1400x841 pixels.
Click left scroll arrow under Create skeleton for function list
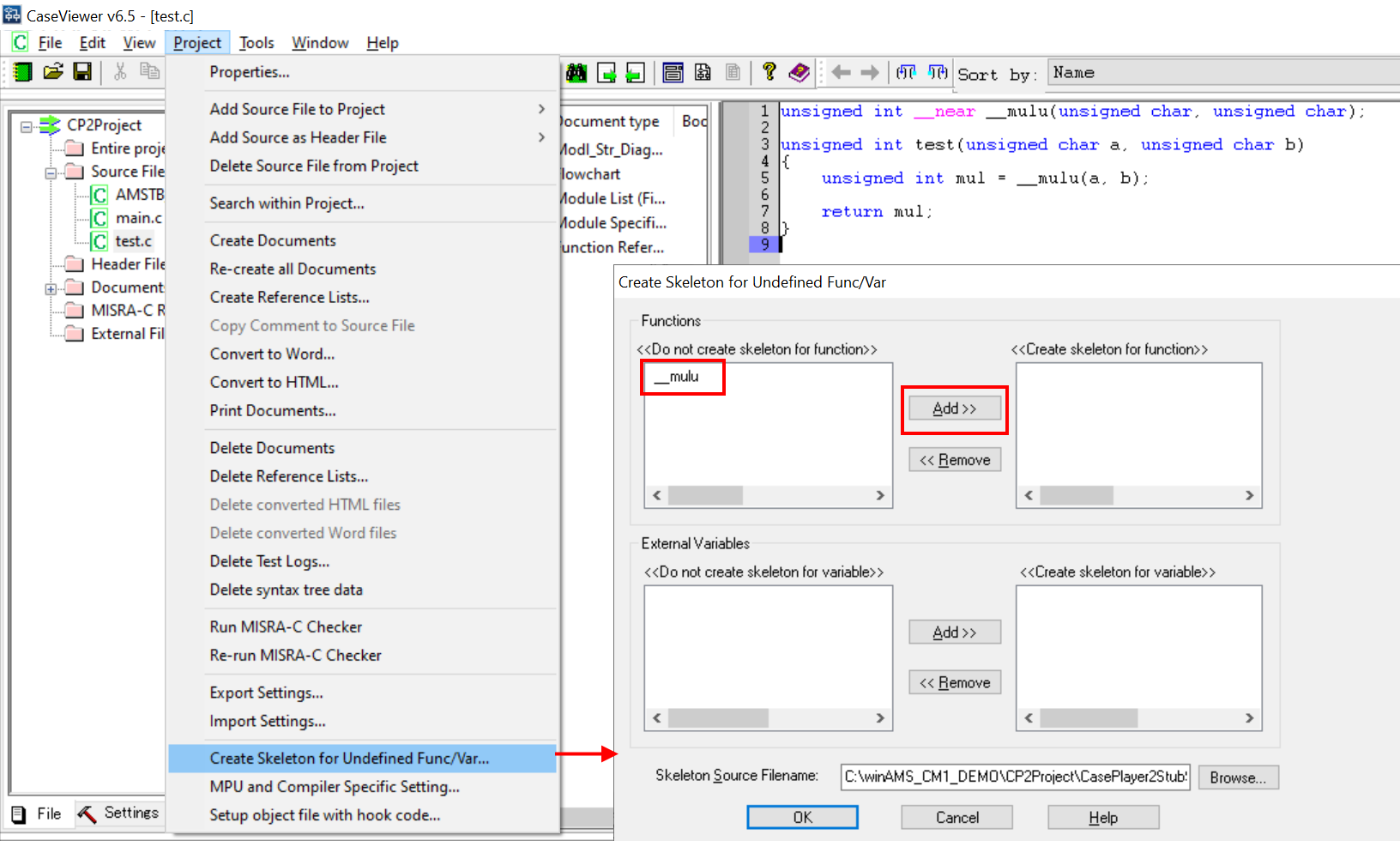click(1029, 495)
